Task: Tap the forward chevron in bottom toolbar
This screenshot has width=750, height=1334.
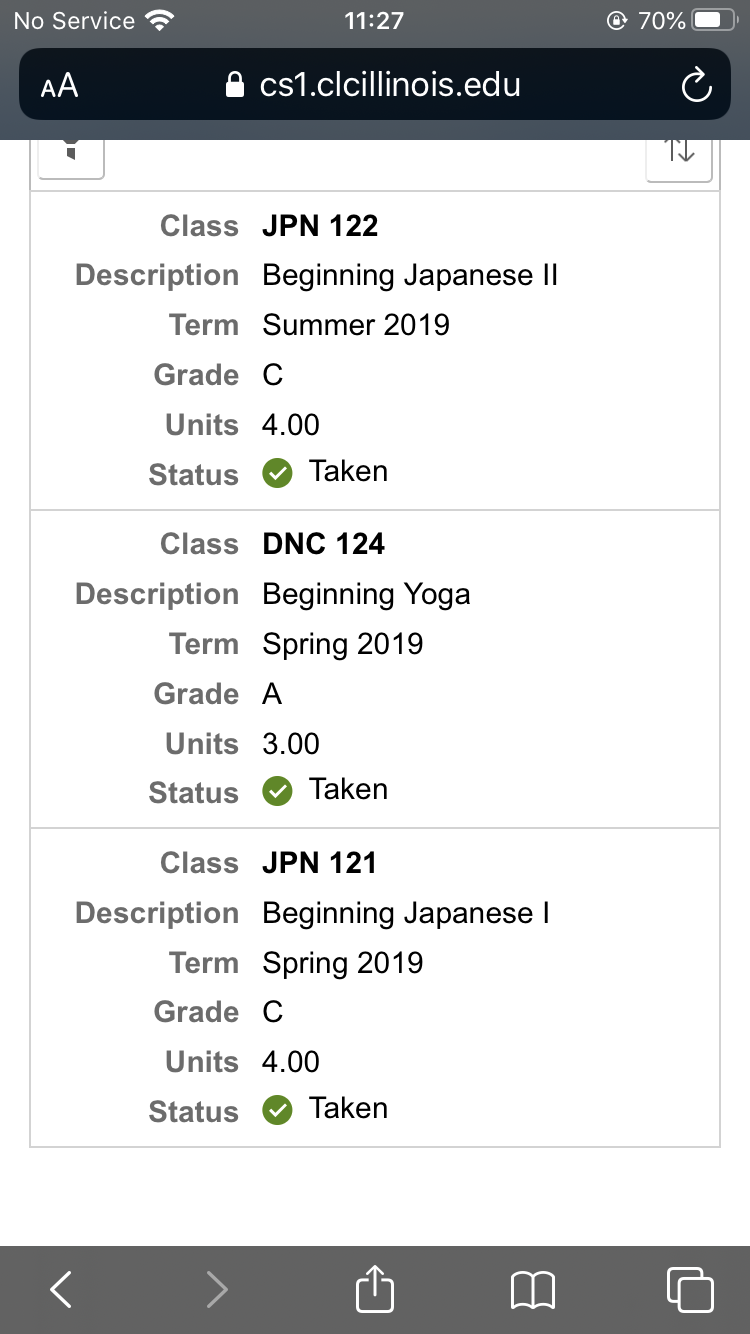Action: (x=217, y=1290)
